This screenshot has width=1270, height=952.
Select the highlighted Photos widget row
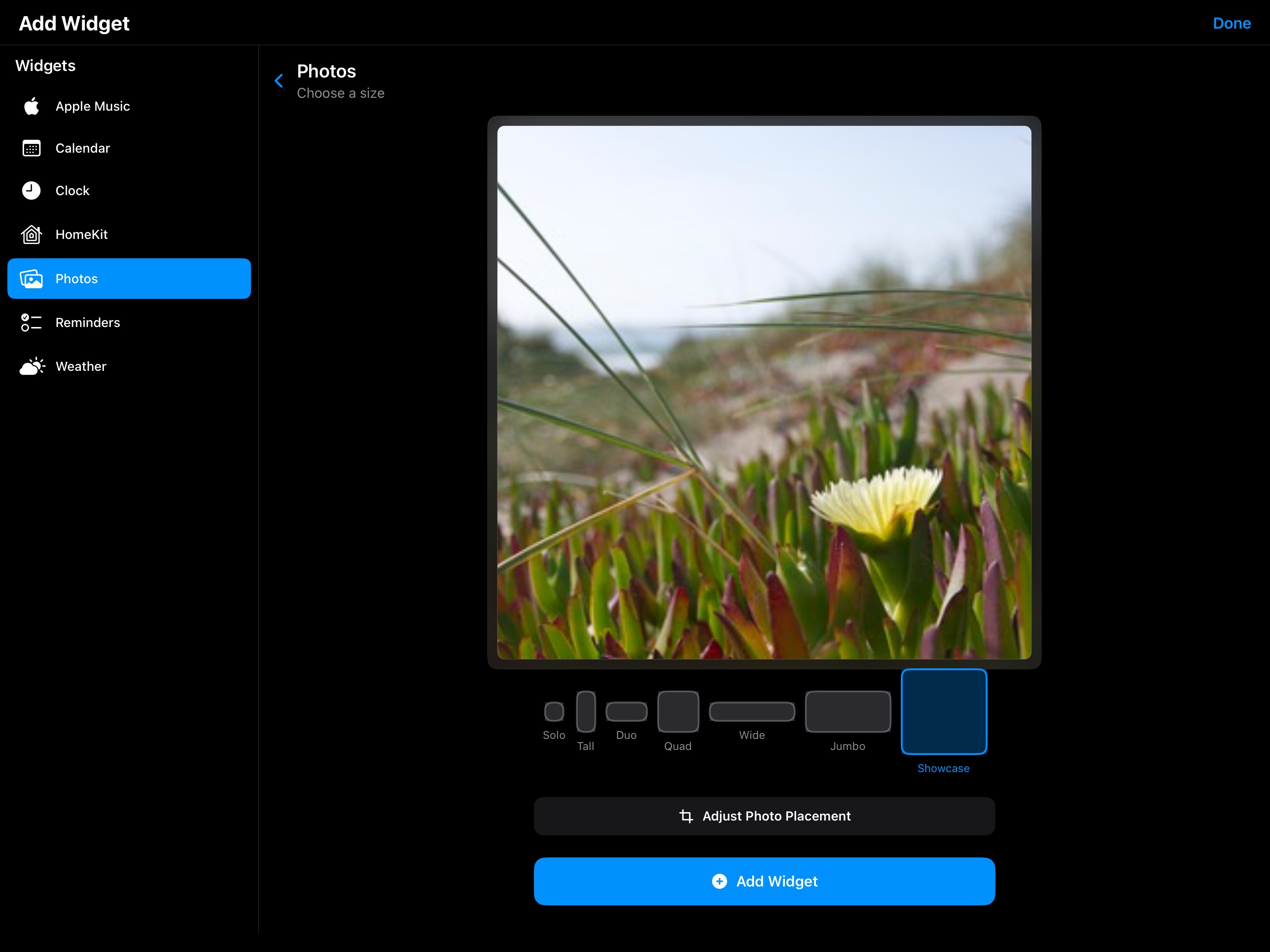coord(129,279)
